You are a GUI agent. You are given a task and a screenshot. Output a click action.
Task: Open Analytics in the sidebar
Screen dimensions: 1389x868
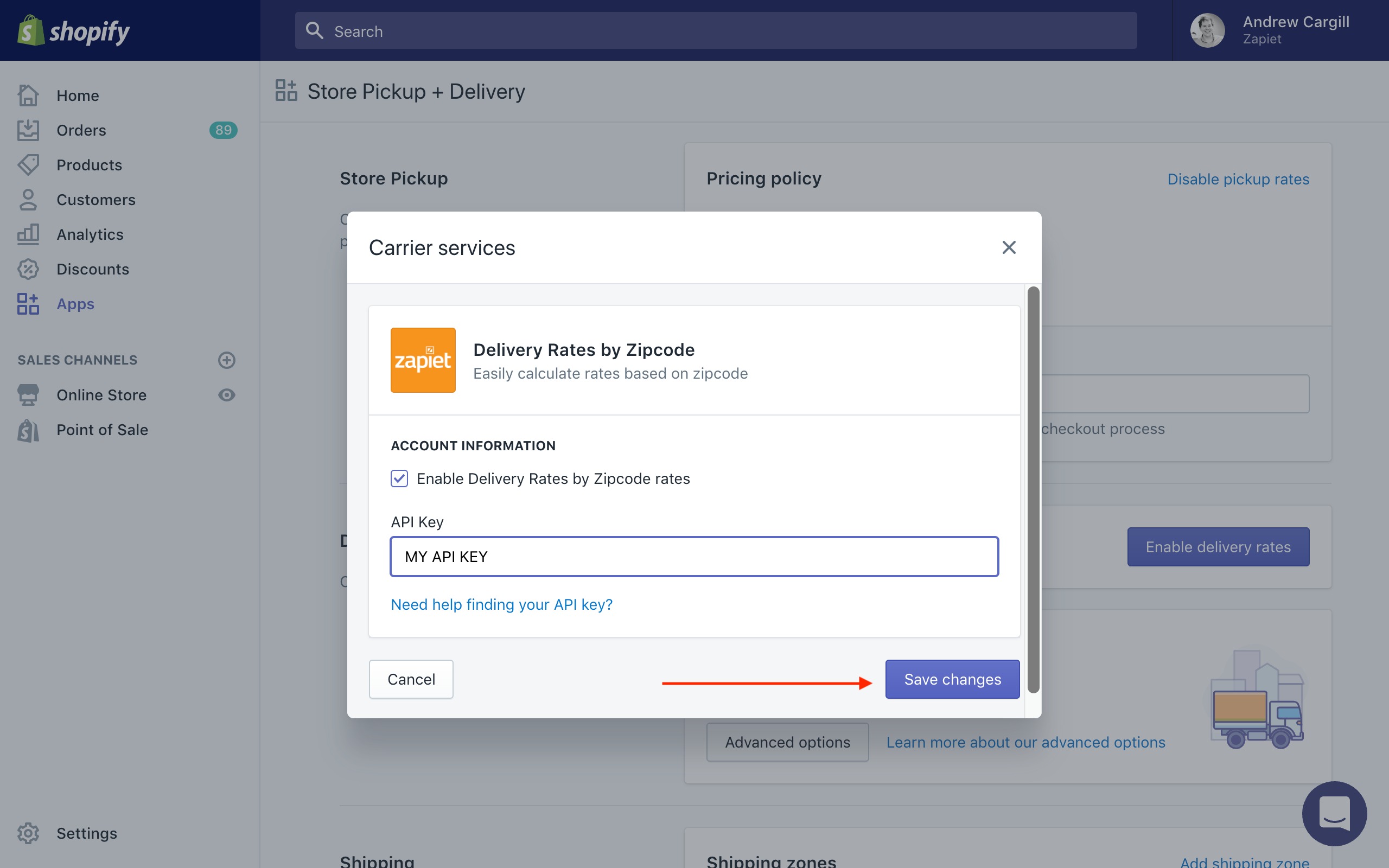click(x=90, y=234)
